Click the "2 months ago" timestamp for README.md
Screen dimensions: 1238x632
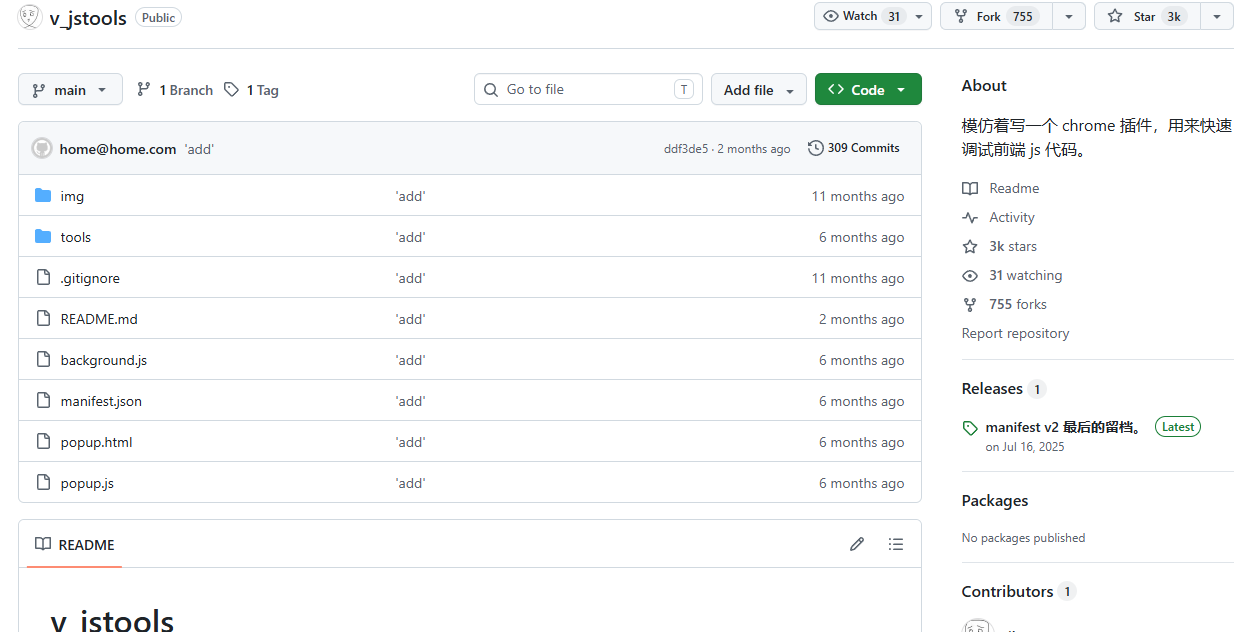[862, 319]
